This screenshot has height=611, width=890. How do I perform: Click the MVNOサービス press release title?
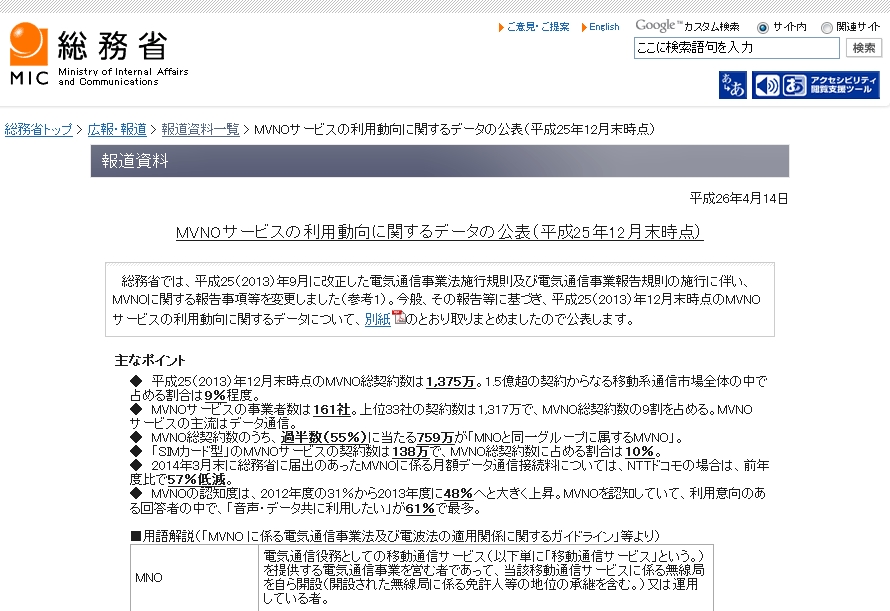pos(439,232)
